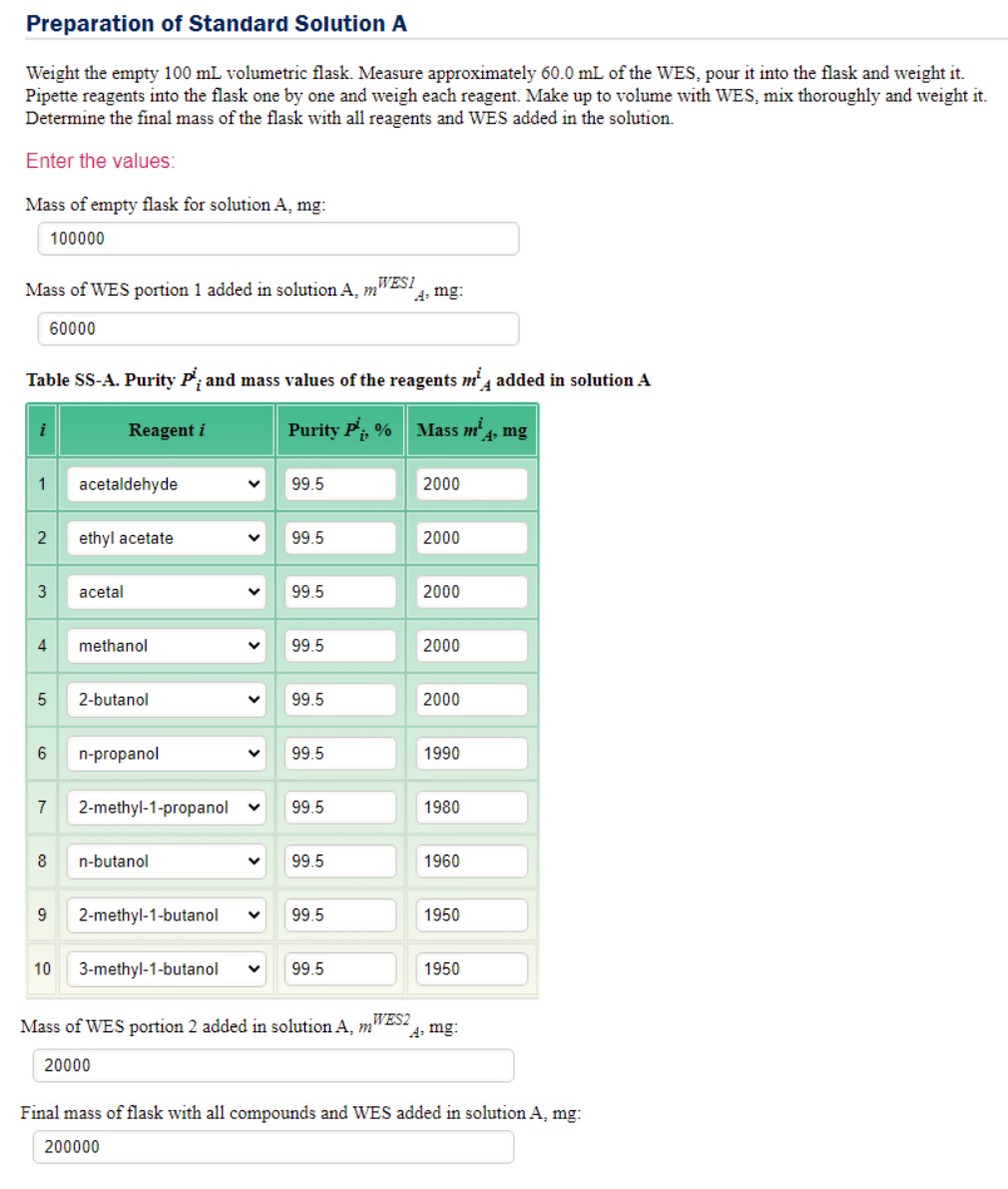The height and width of the screenshot is (1189, 1008).
Task: Open the n-butanol reagent dropdown
Action: click(x=166, y=862)
